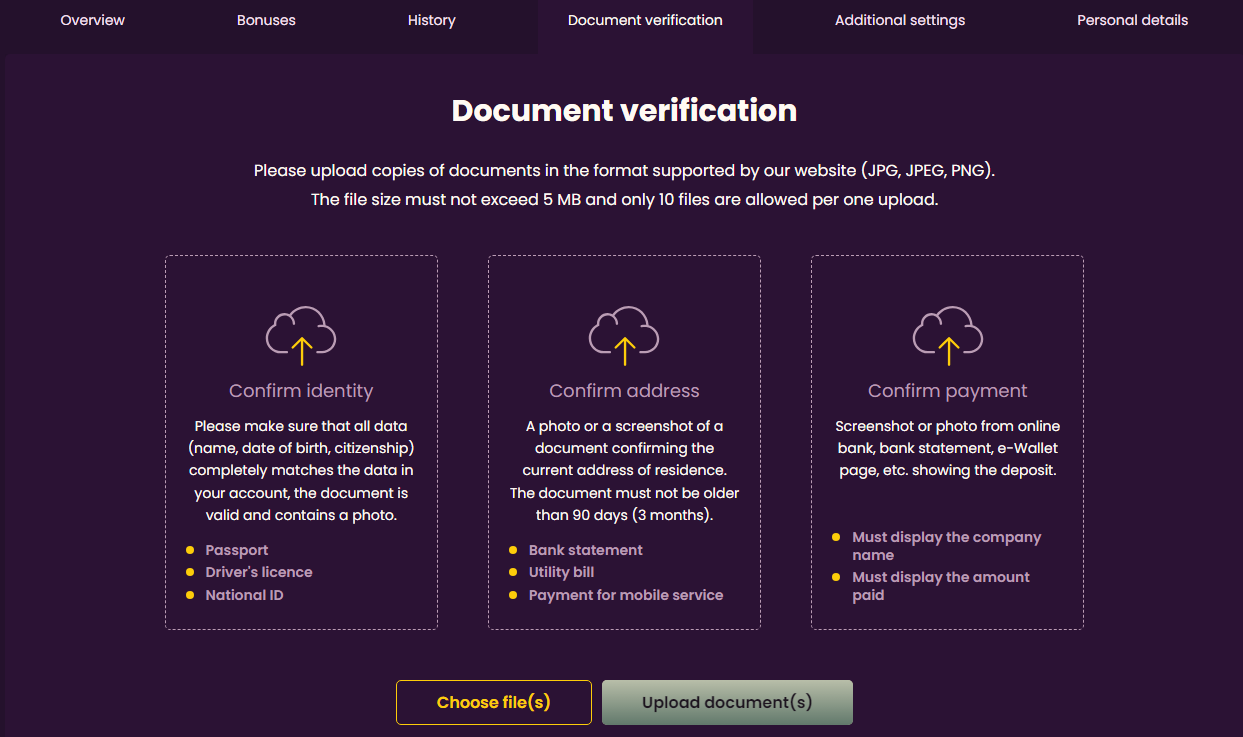The height and width of the screenshot is (737, 1243).
Task: Select the Document verification tab
Action: [645, 20]
